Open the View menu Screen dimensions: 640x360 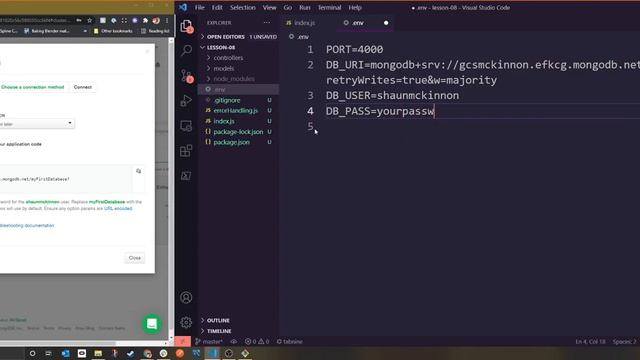pyautogui.click(x=269, y=7)
